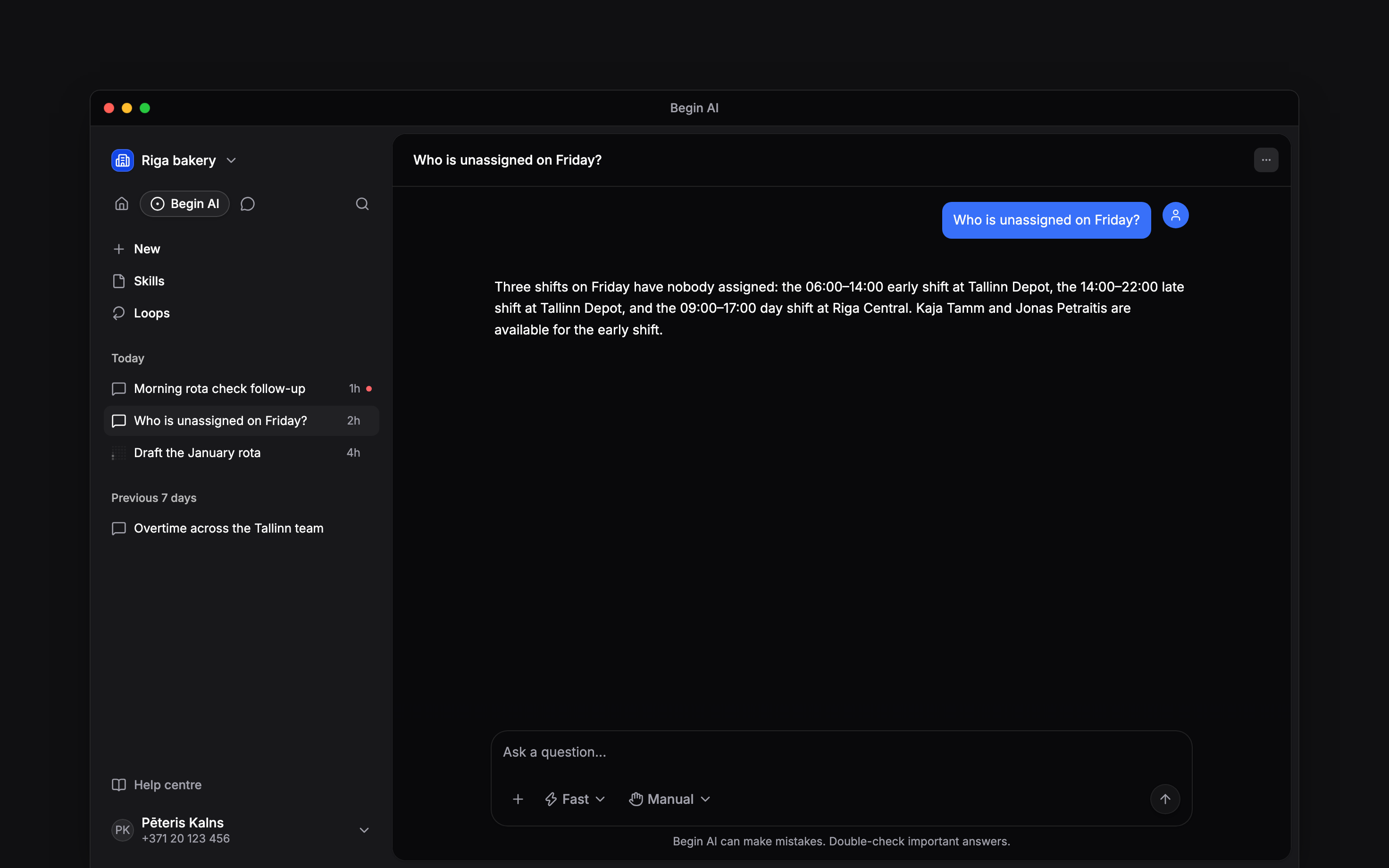Open the Draft the January rota chat
The width and height of the screenshot is (1389, 868).
pyautogui.click(x=241, y=453)
